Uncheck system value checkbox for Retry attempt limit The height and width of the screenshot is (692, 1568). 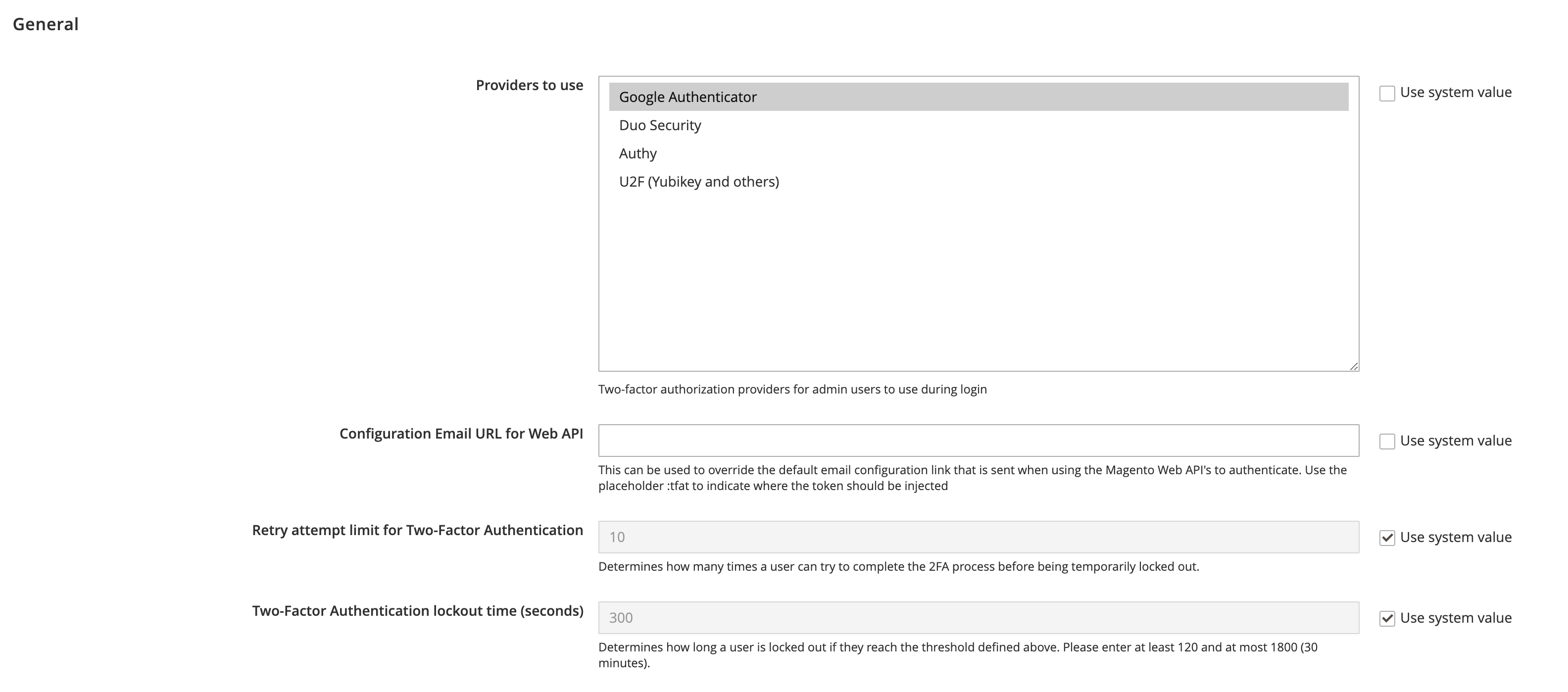click(x=1387, y=538)
